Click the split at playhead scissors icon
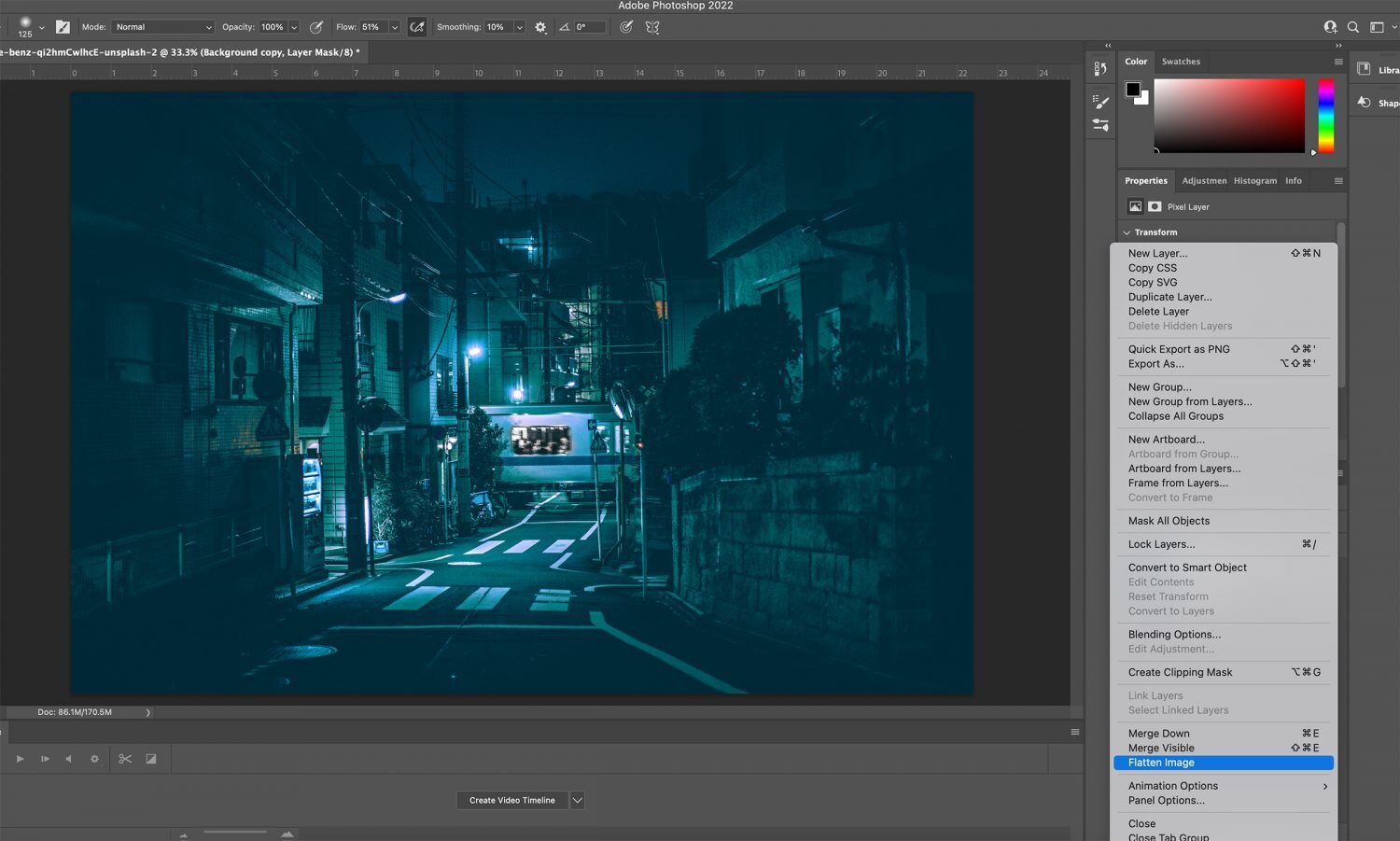 pyautogui.click(x=125, y=759)
